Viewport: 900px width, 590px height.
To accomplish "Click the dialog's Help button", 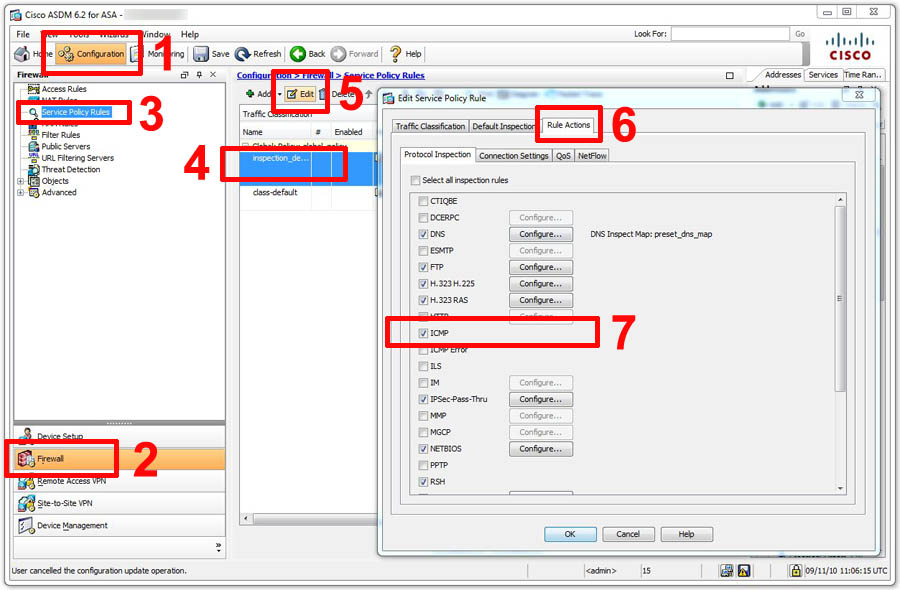I will tap(686, 534).
